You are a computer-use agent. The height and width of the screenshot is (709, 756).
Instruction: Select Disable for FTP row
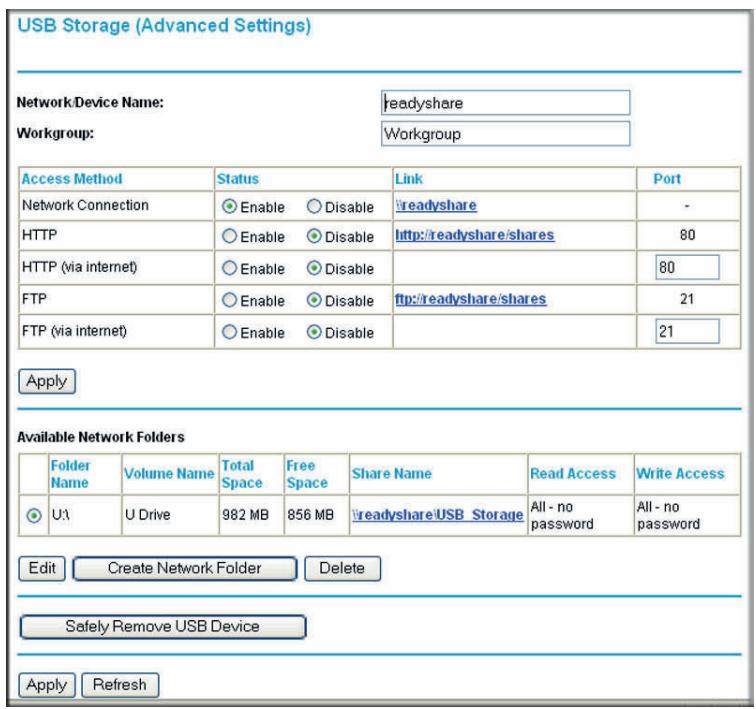(314, 300)
